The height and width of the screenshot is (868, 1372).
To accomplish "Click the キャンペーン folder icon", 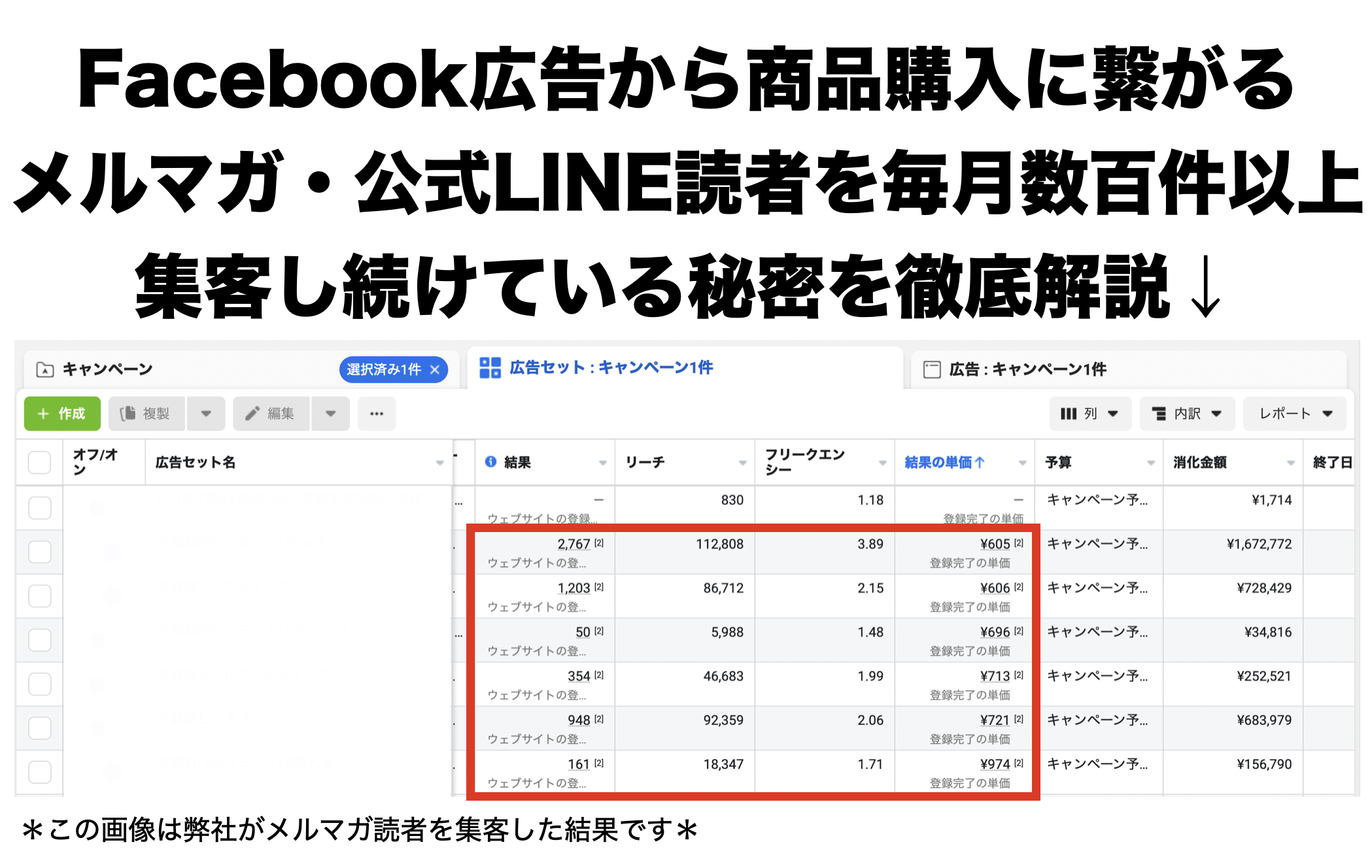I will point(45,370).
